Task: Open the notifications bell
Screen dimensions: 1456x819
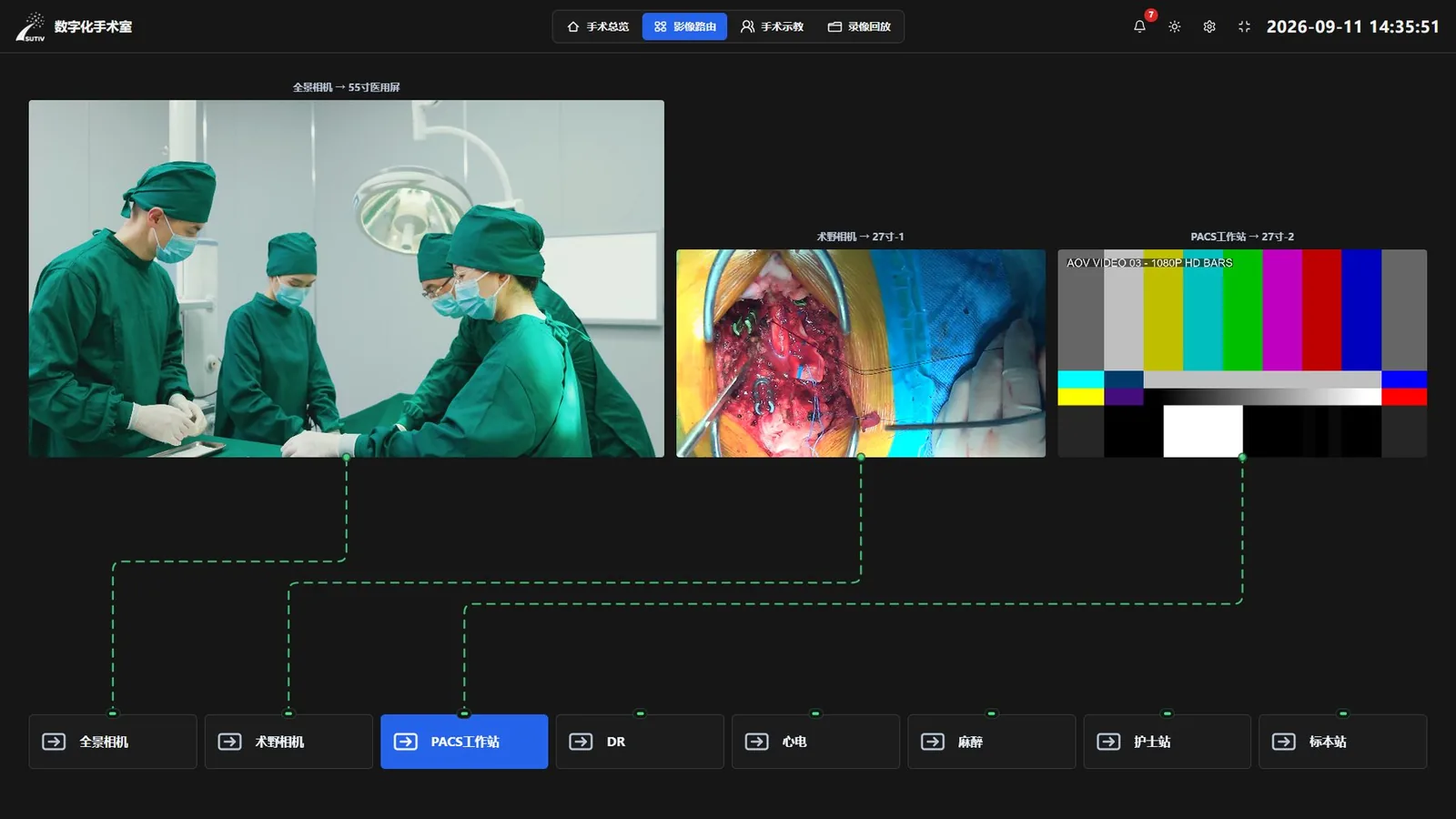Action: click(1139, 26)
